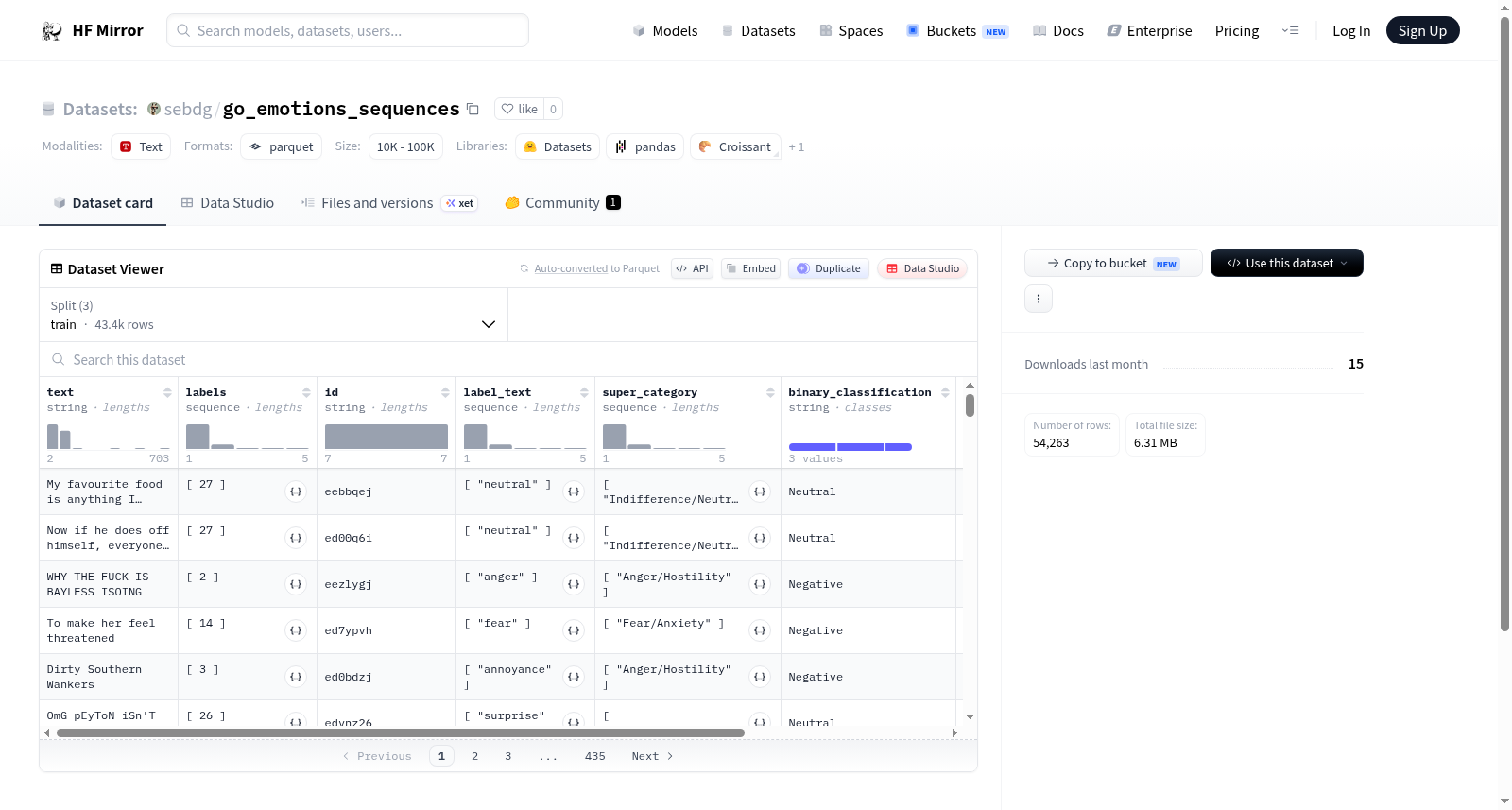Switch to Community tab

[x=563, y=202]
